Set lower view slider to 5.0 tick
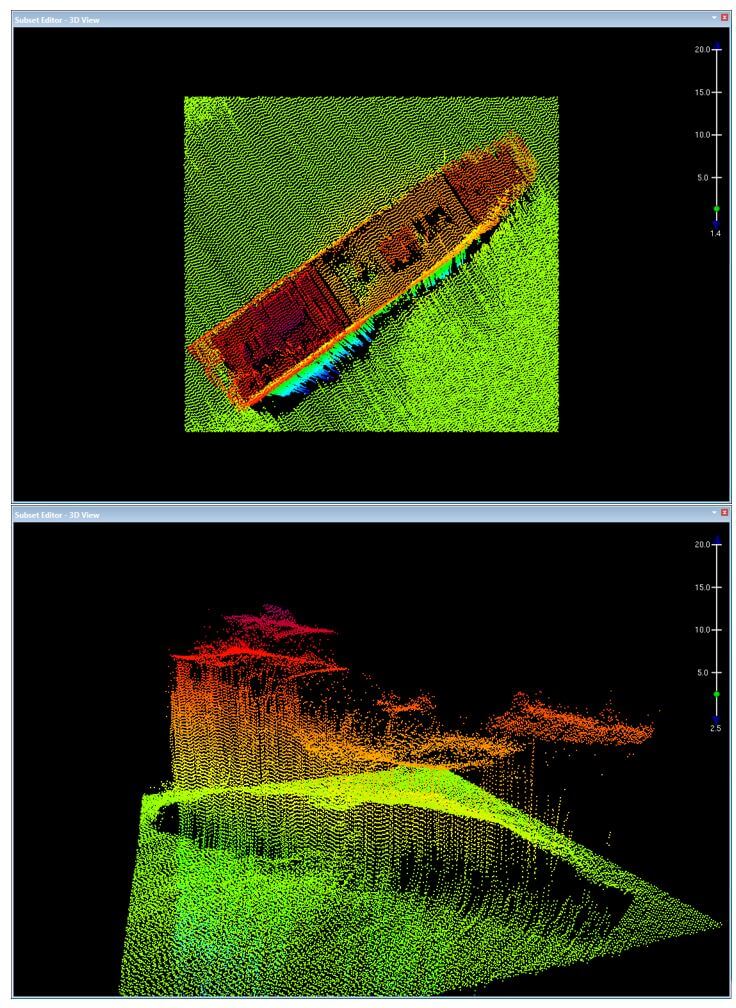This screenshot has width=736, height=1008. point(716,673)
